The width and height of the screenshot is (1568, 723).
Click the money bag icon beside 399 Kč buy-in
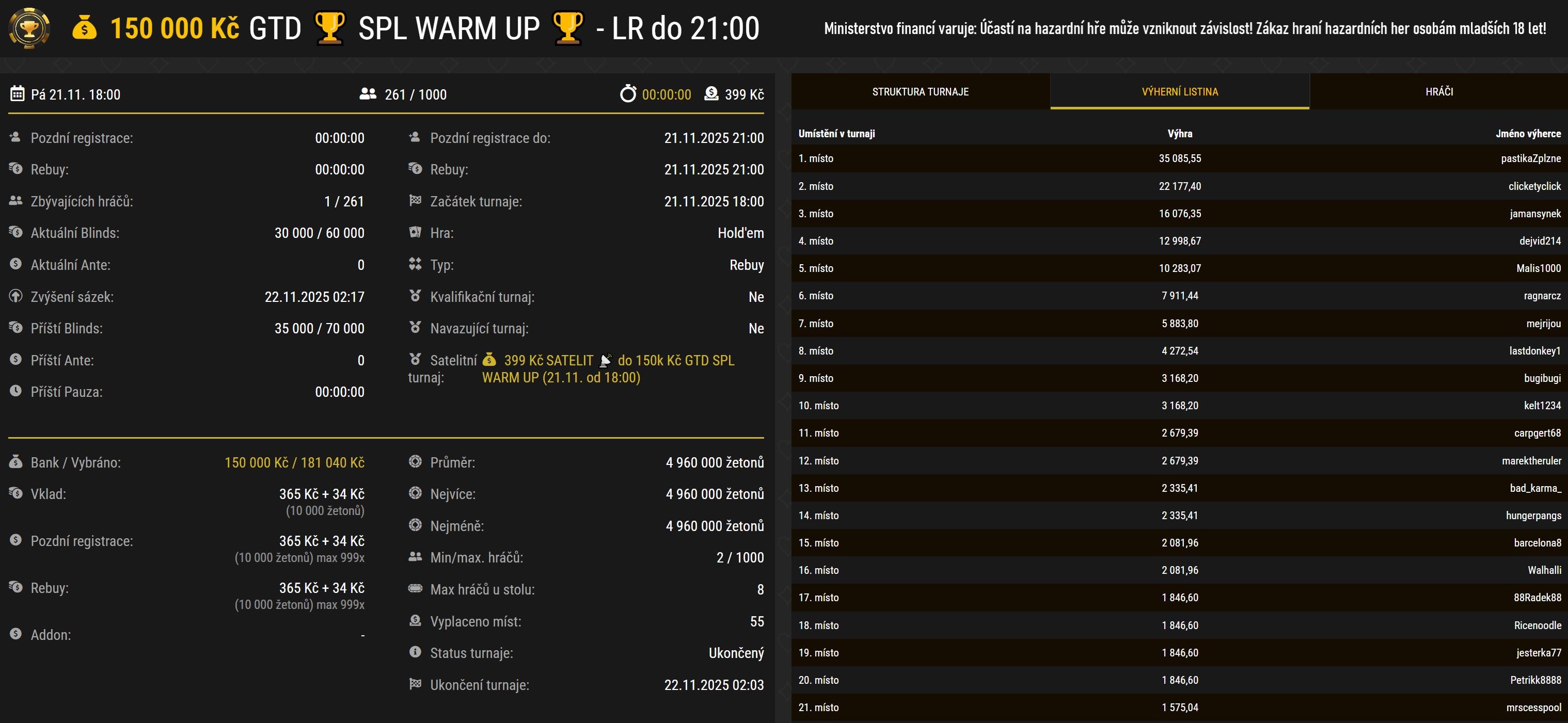tap(711, 94)
